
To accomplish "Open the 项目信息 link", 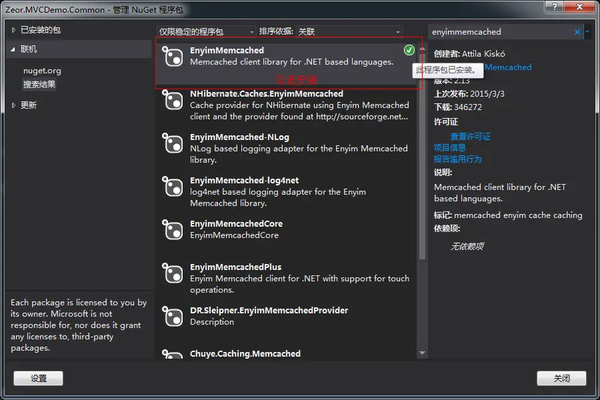I will [450, 148].
